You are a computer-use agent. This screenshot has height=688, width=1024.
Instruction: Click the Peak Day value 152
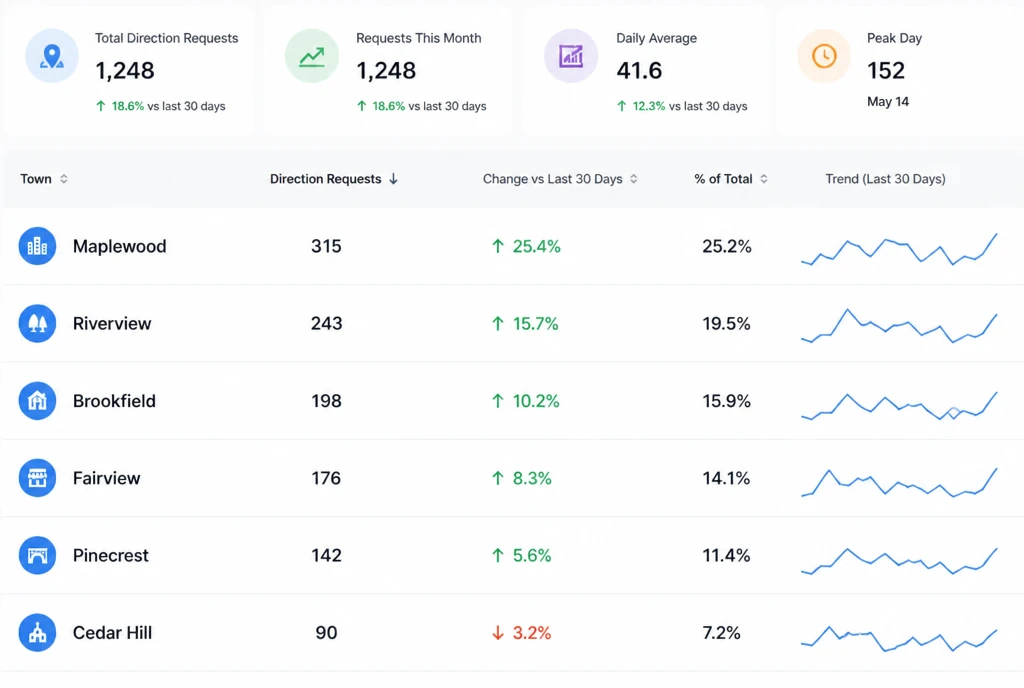[886, 70]
